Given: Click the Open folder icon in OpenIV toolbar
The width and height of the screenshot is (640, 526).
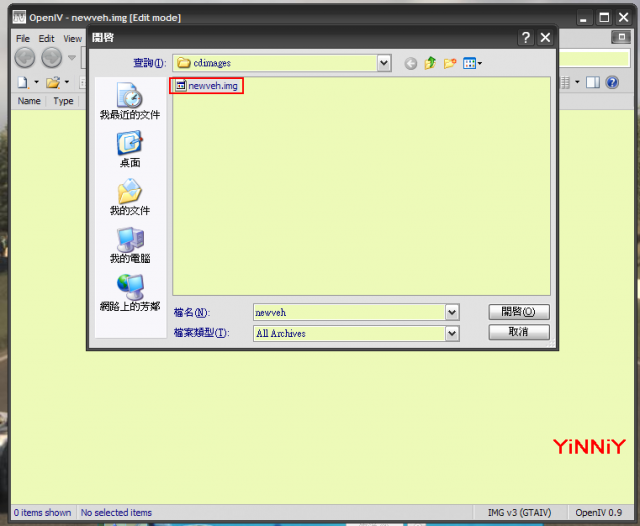Looking at the screenshot, I should click(53, 82).
